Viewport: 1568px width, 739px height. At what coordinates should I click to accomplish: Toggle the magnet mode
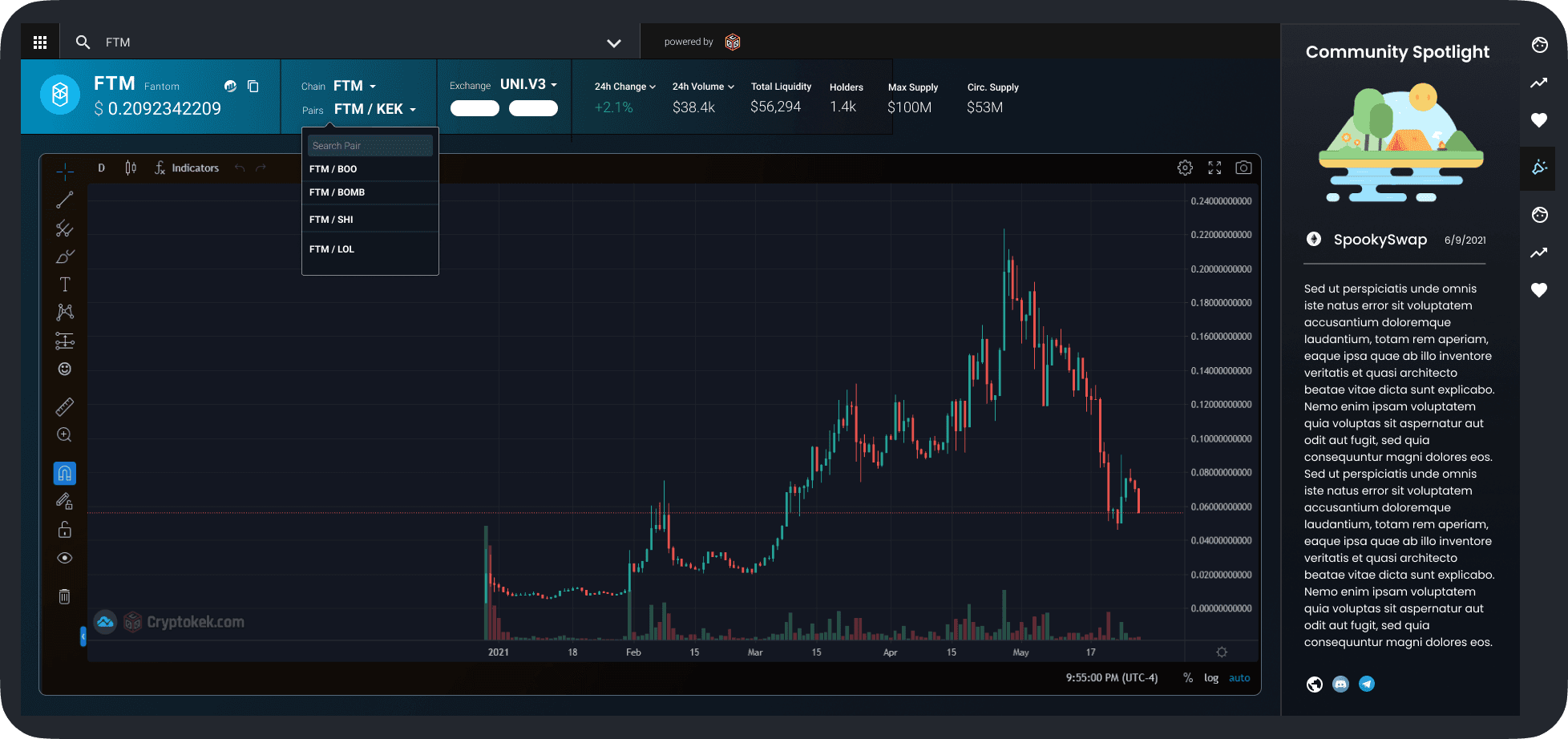(x=65, y=474)
